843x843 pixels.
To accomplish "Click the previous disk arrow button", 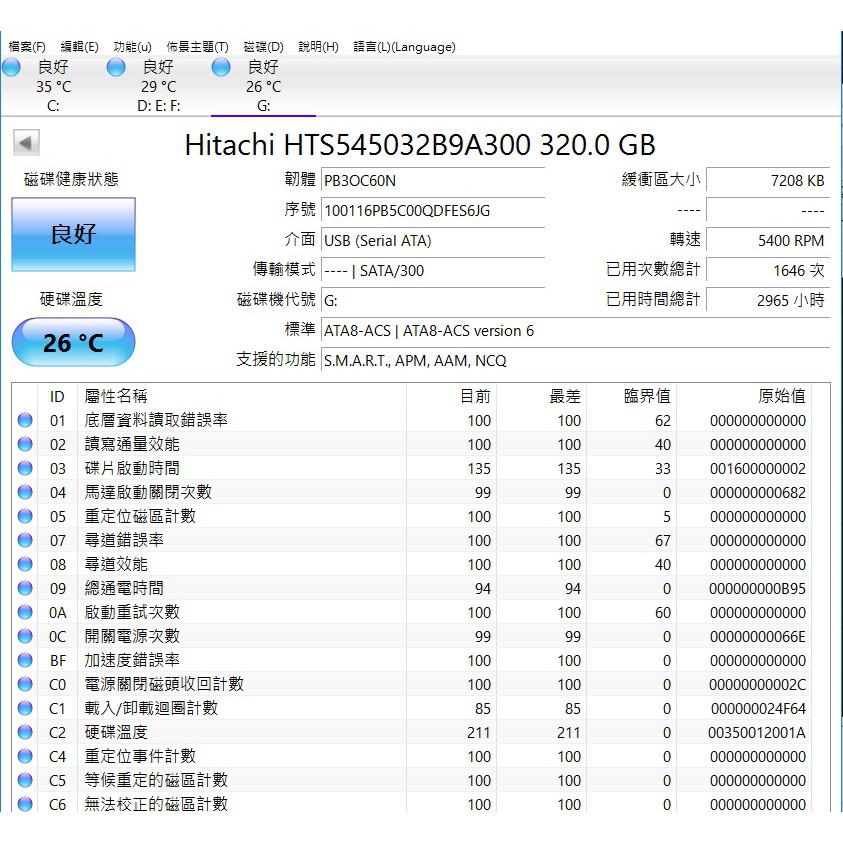I will click(26, 143).
